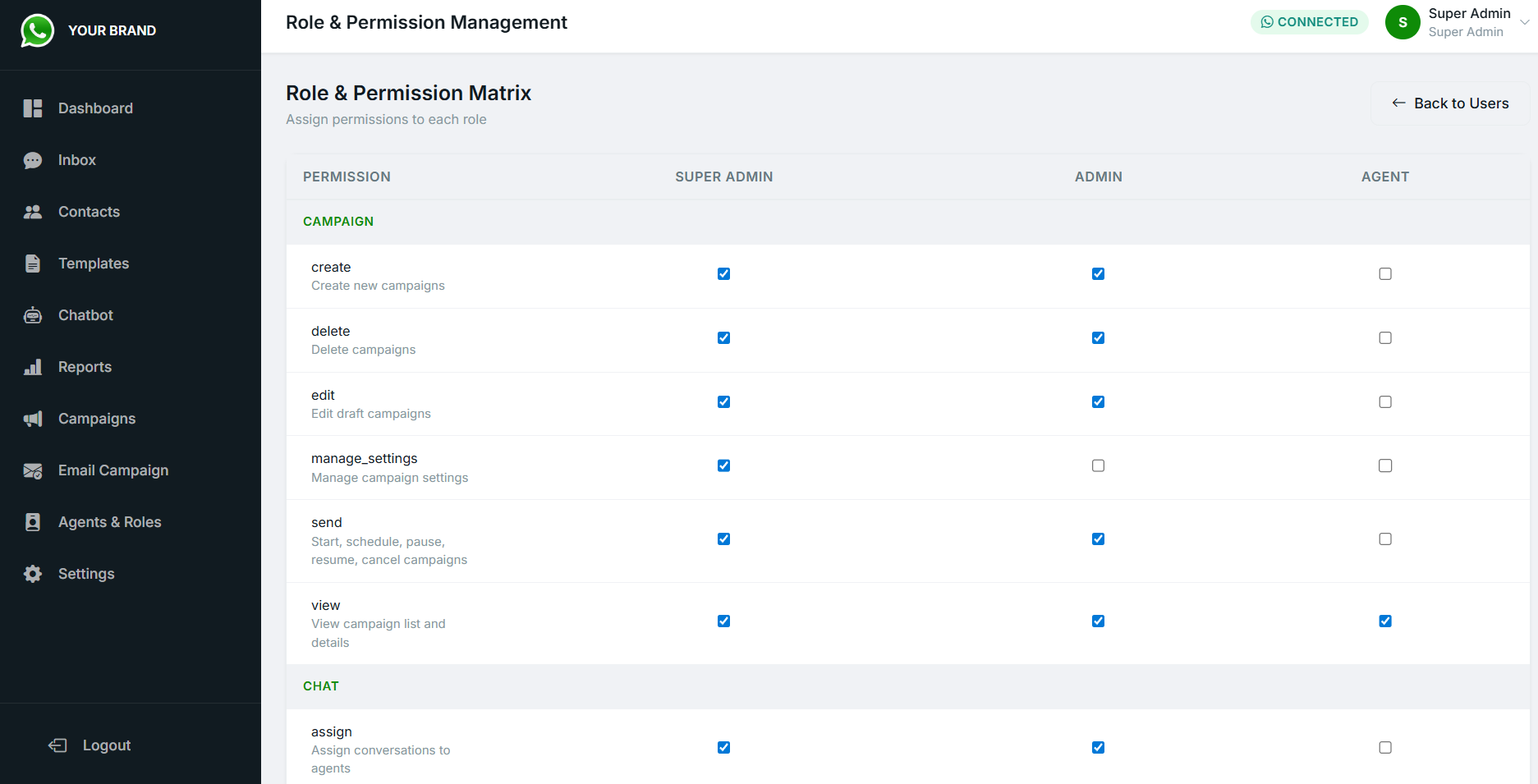The height and width of the screenshot is (784, 1538).
Task: Enable Agent for campaign create
Action: pos(1385,273)
